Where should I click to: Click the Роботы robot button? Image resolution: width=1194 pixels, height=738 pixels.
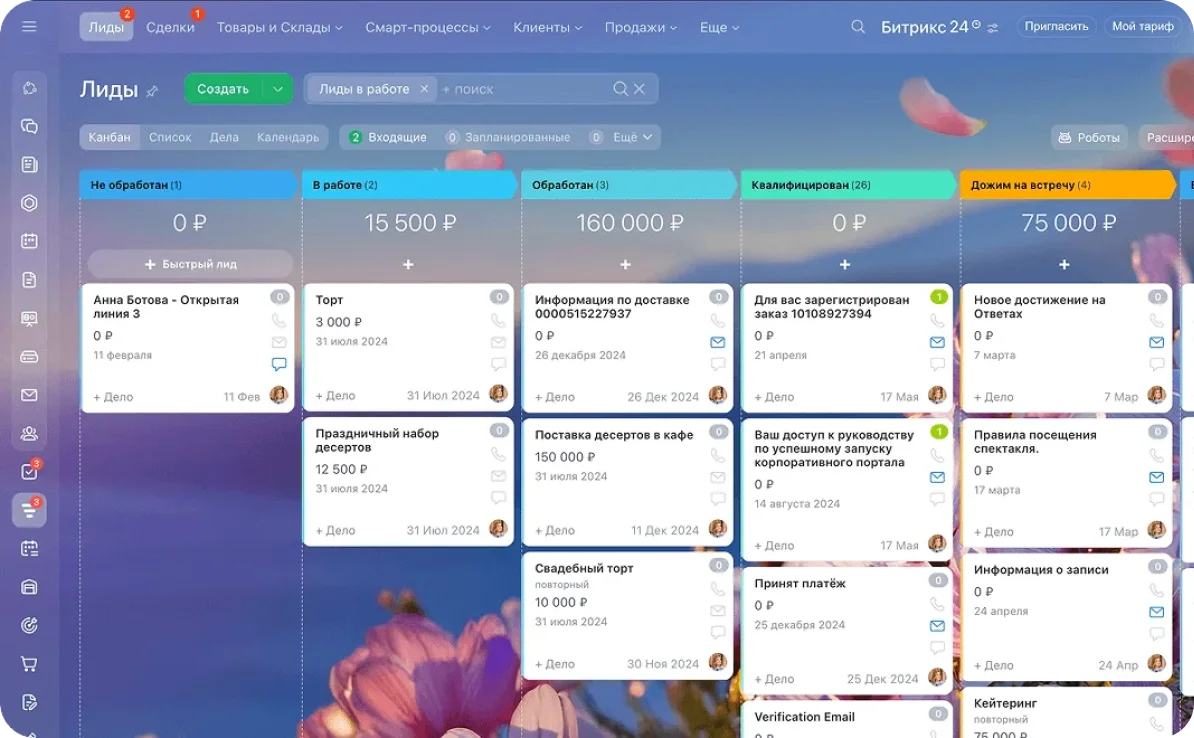pyautogui.click(x=1089, y=138)
